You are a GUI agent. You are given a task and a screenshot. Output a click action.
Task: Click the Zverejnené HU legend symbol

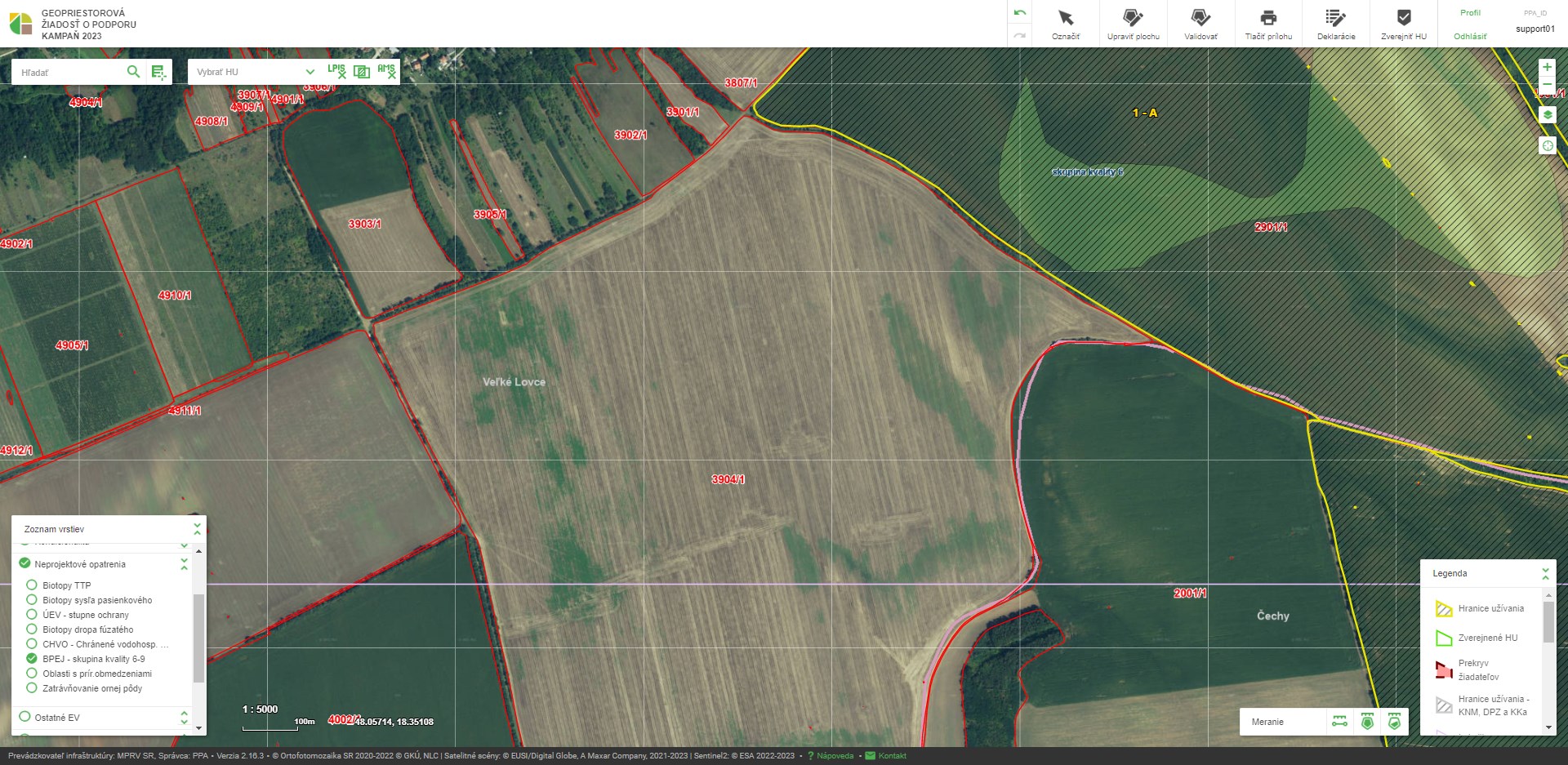1444,638
